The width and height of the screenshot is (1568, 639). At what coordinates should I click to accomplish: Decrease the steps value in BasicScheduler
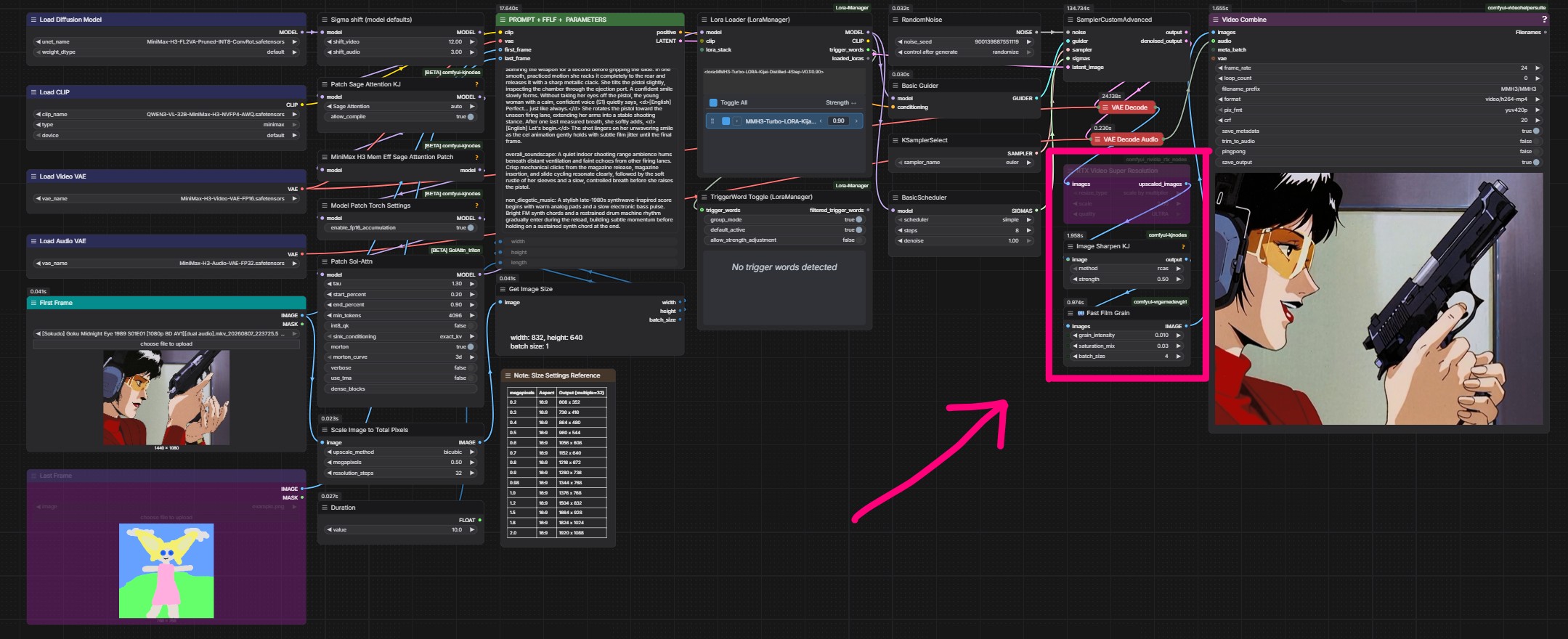pos(900,231)
